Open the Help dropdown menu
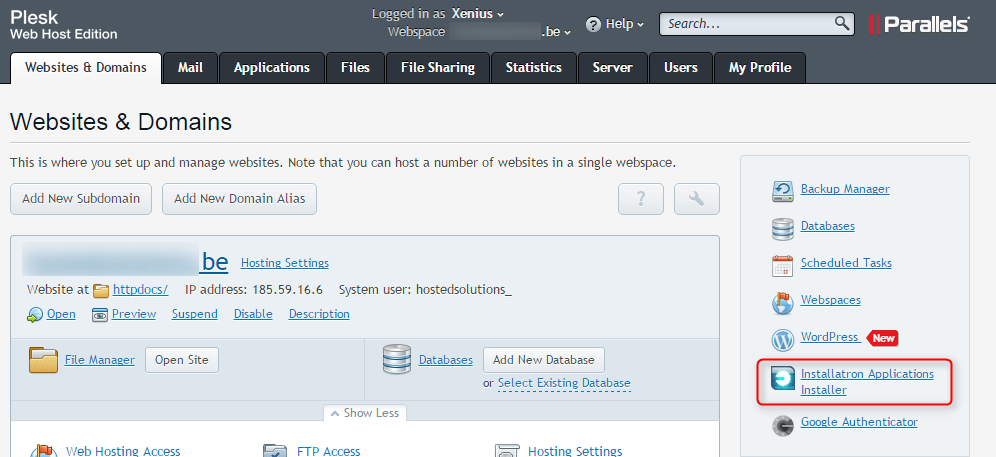 click(615, 24)
